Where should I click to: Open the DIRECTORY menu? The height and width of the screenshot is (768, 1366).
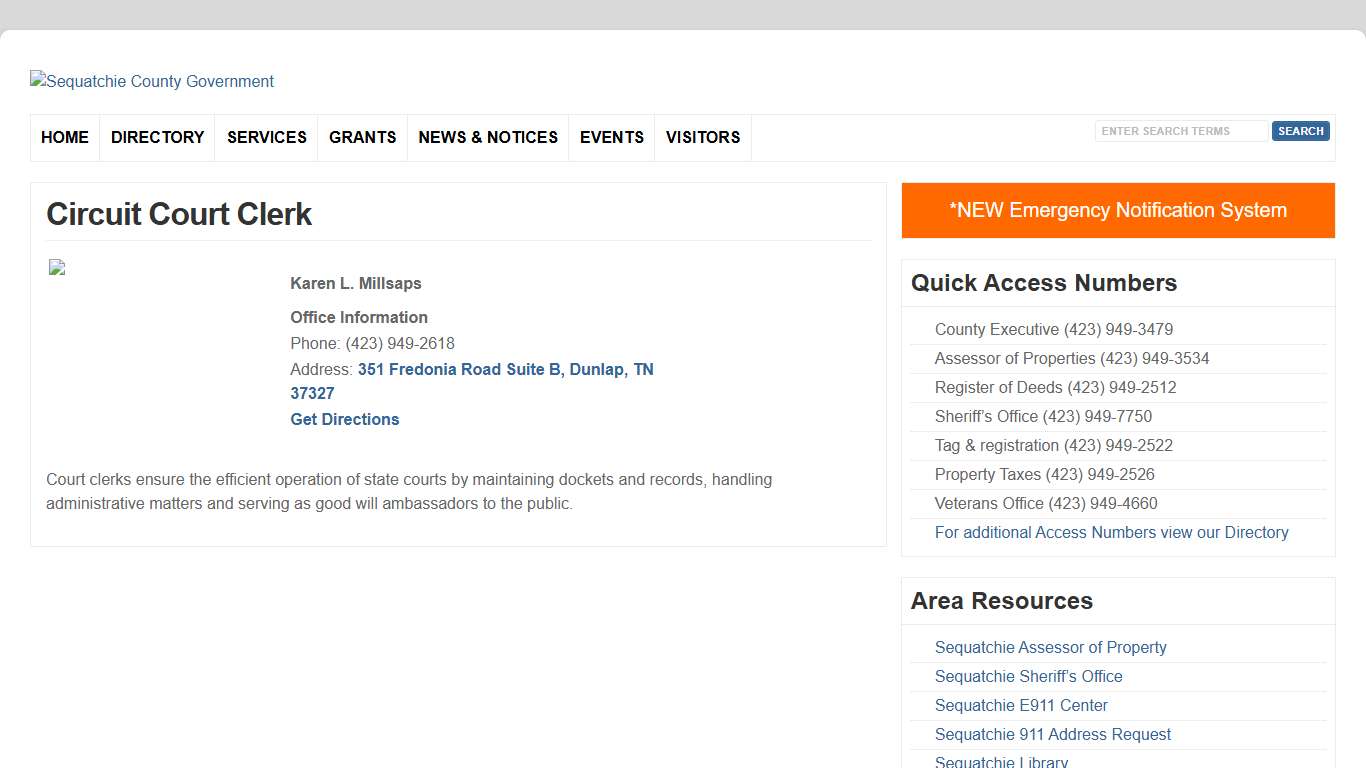coord(157,138)
